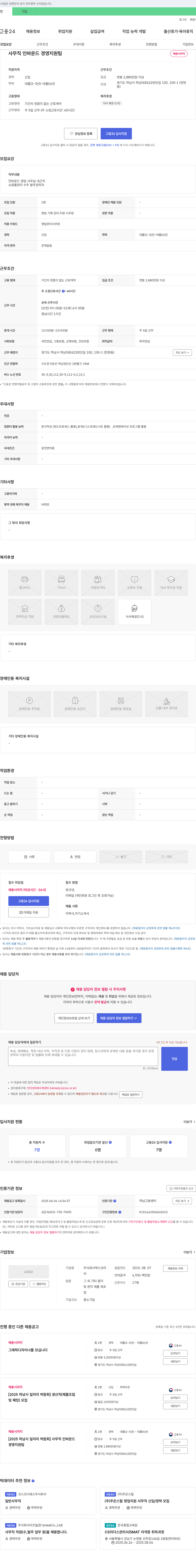Click 새창보기 for 그래픽디자이너 listing
This screenshot has width=196, height=1568.
(x=175, y=1362)
